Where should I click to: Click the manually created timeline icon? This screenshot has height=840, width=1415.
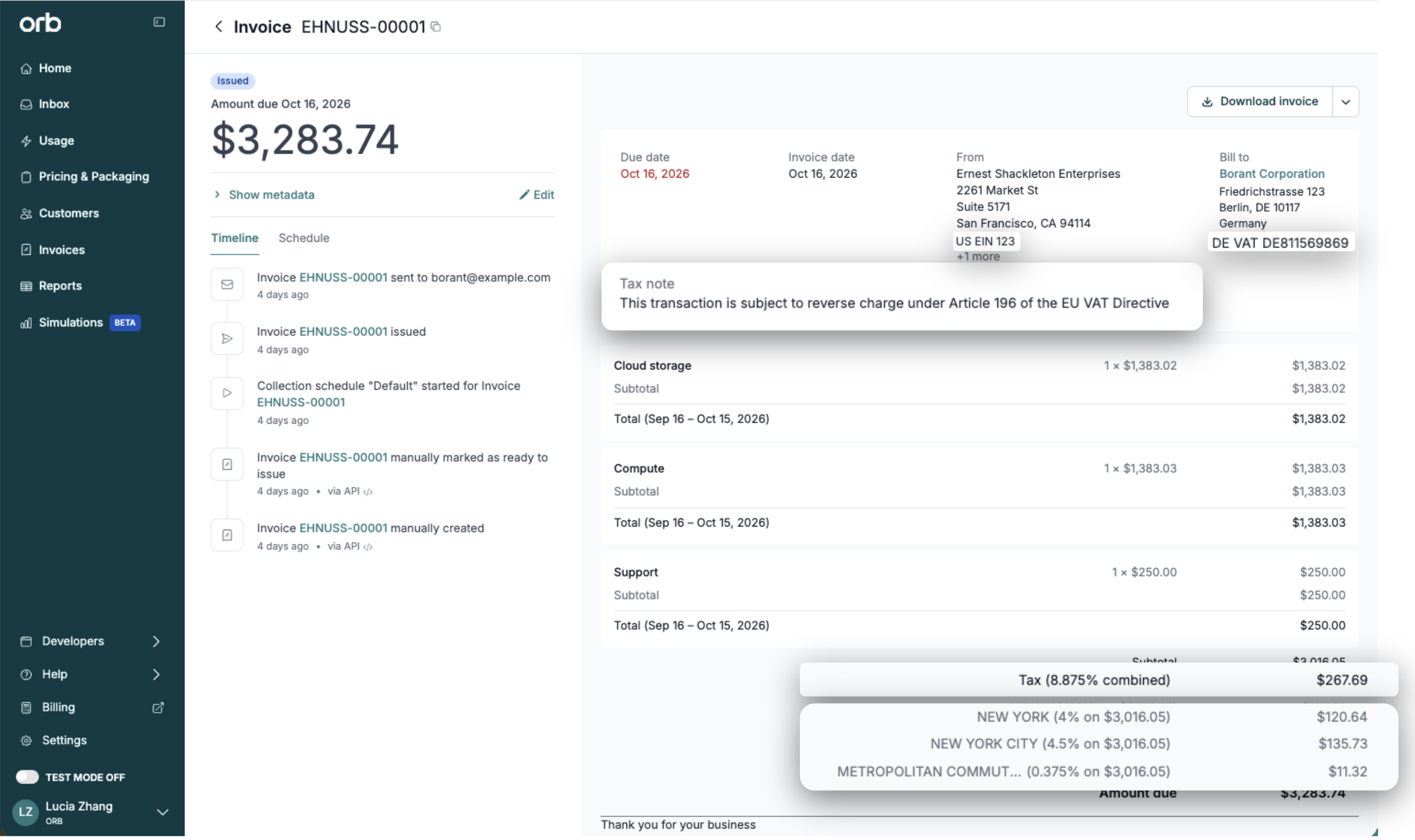227,535
